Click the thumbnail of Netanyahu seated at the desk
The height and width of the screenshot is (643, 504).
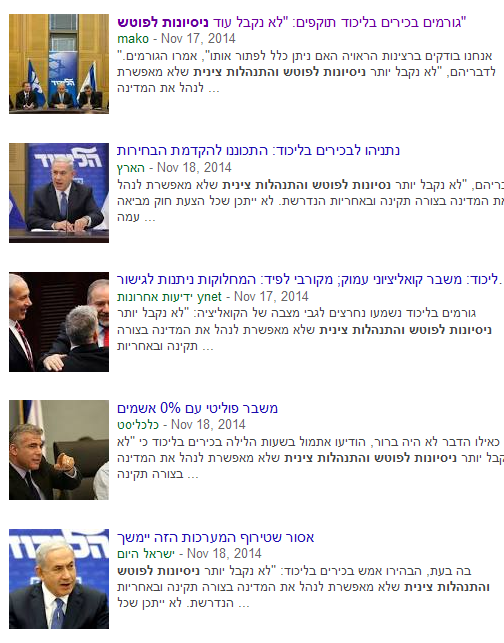pos(59,193)
